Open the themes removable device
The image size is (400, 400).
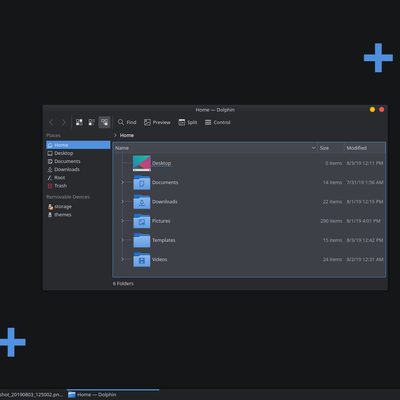point(78,215)
